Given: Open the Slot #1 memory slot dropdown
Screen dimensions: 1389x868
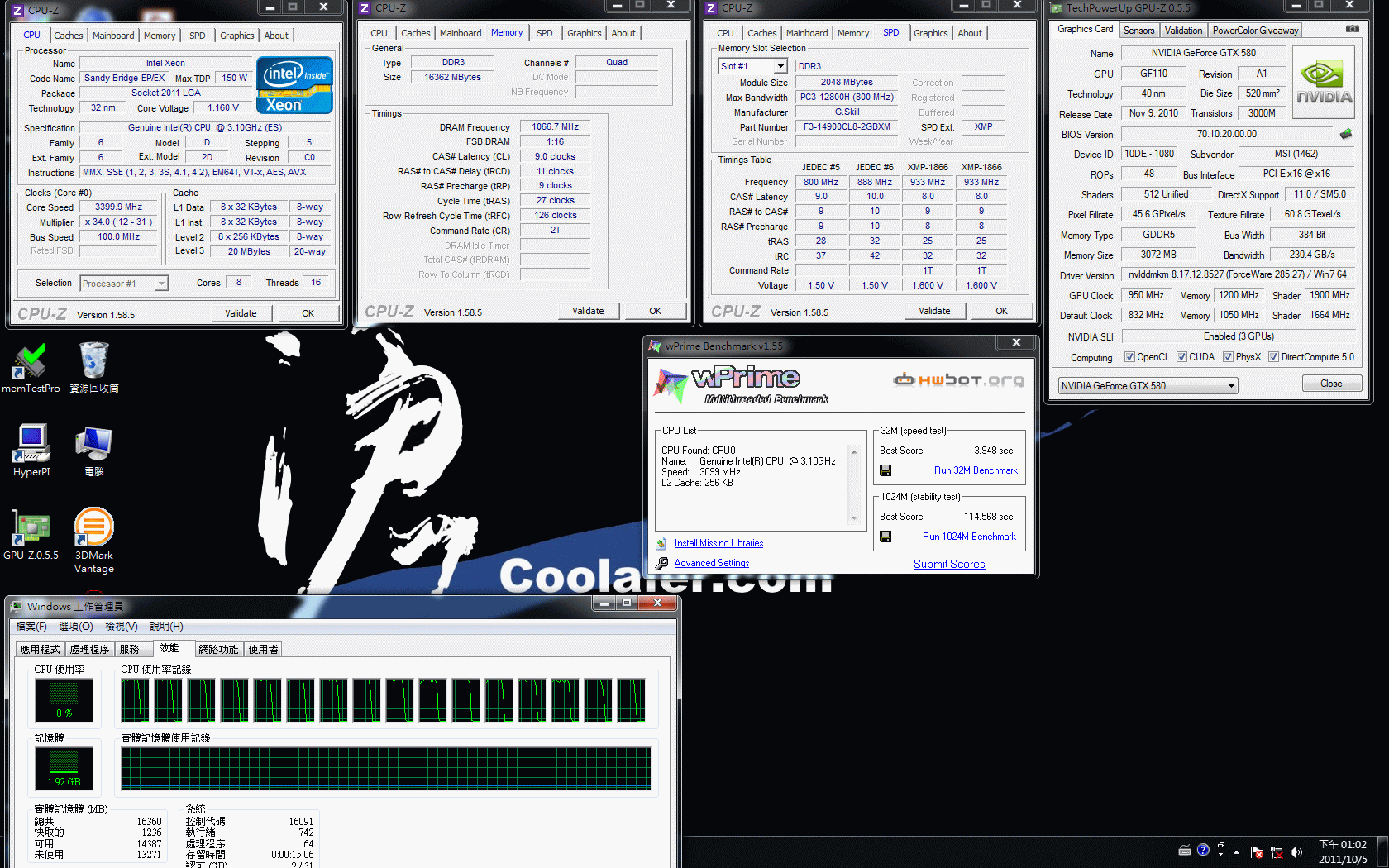Looking at the screenshot, I should [x=752, y=66].
